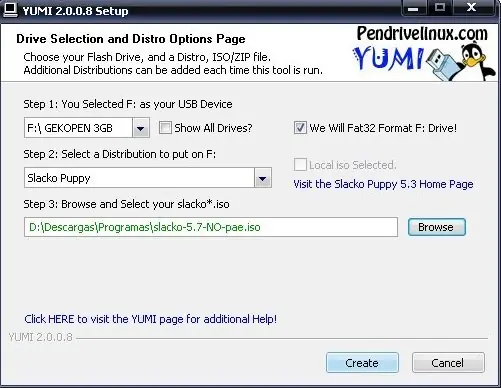Screen dimensions: 501x388
Task: Click the Step 2 Select a Distribution label
Action: (x=120, y=154)
